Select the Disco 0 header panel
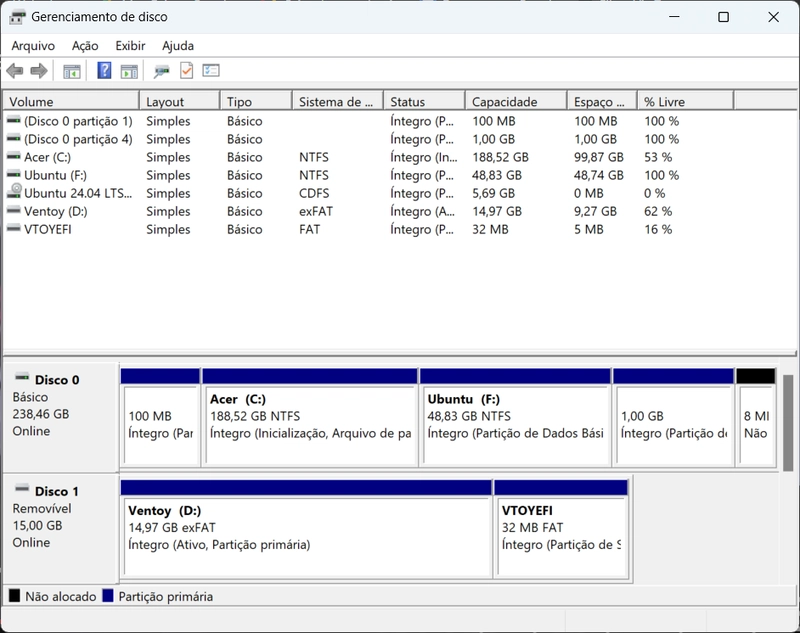Image resolution: width=800 pixels, height=633 pixels. coord(61,417)
